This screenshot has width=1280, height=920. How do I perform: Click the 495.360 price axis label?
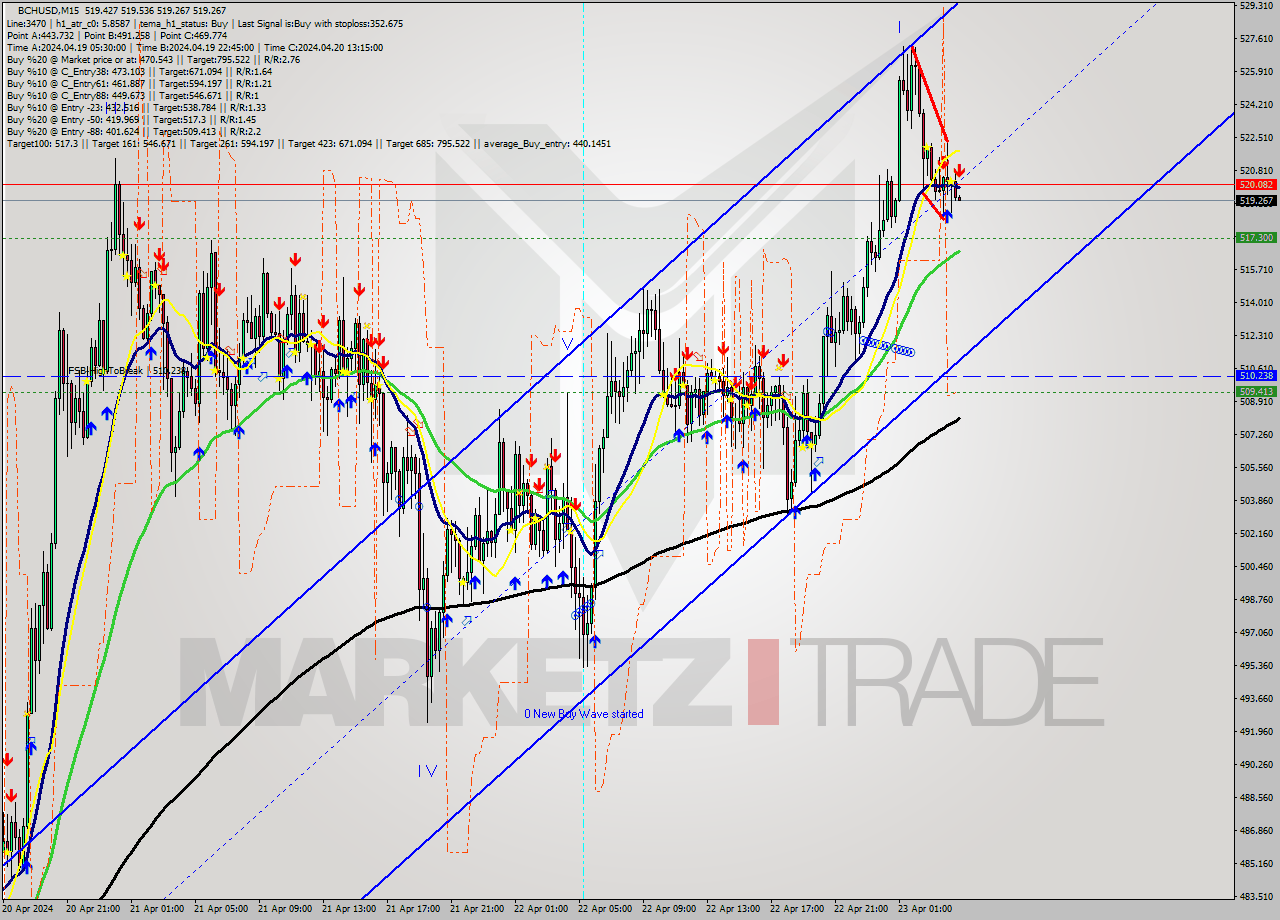(x=1256, y=665)
